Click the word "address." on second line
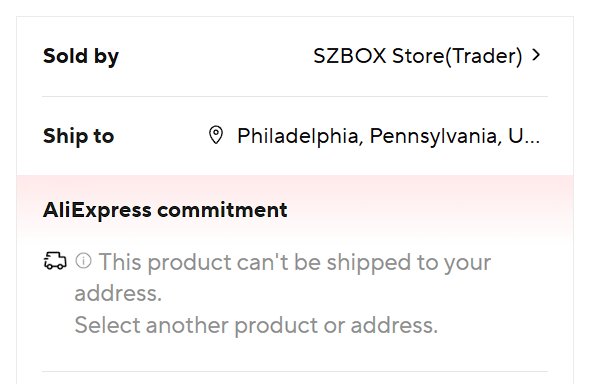 [x=118, y=294]
